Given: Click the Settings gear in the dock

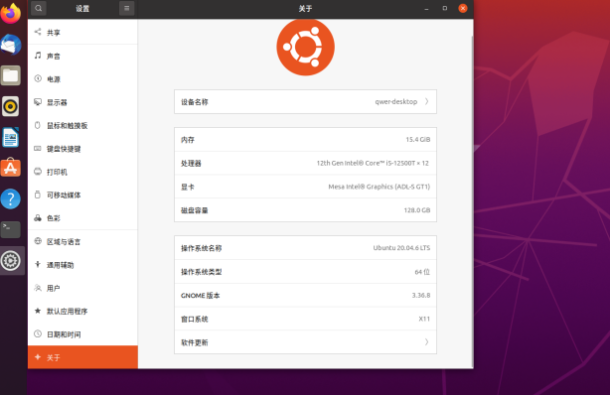Looking at the screenshot, I should (x=11, y=261).
